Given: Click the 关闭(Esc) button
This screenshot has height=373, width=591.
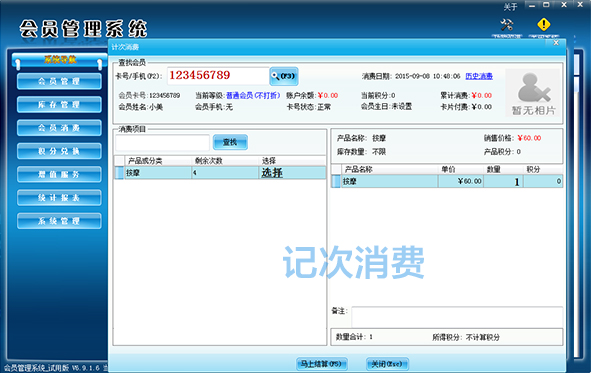Looking at the screenshot, I should click(387, 364).
